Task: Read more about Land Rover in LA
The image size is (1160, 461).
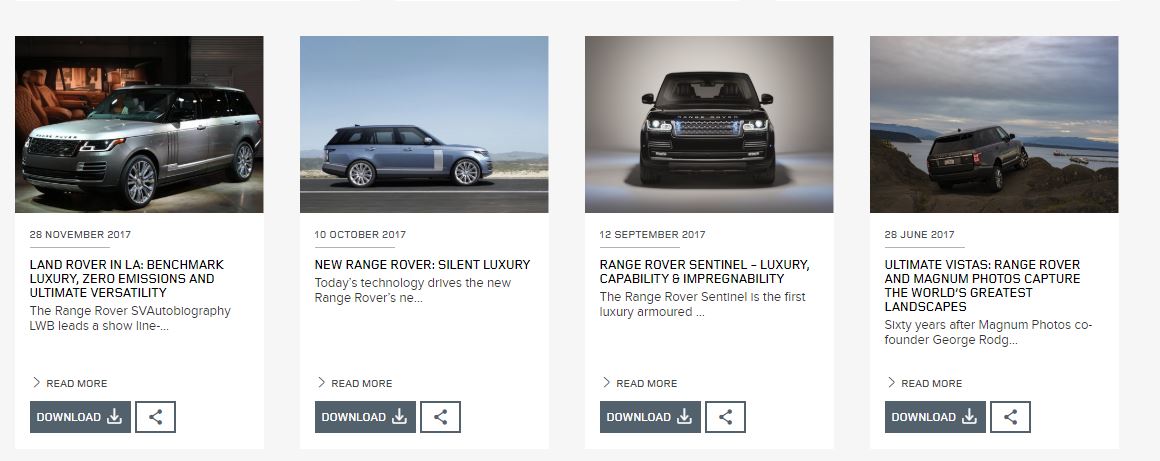Action: click(x=70, y=383)
